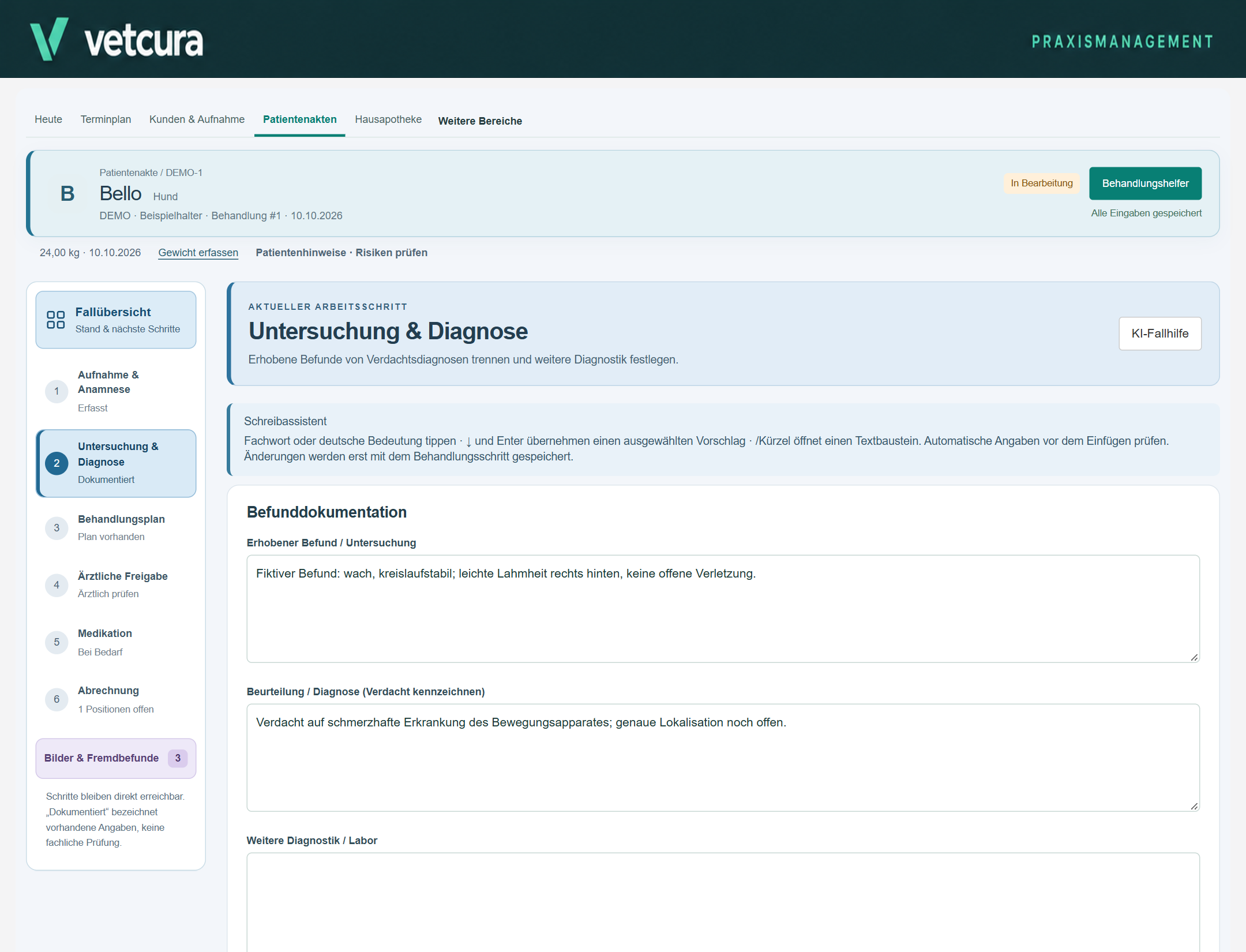
Task: Open Fallübersicht overview
Action: pyautogui.click(x=116, y=320)
